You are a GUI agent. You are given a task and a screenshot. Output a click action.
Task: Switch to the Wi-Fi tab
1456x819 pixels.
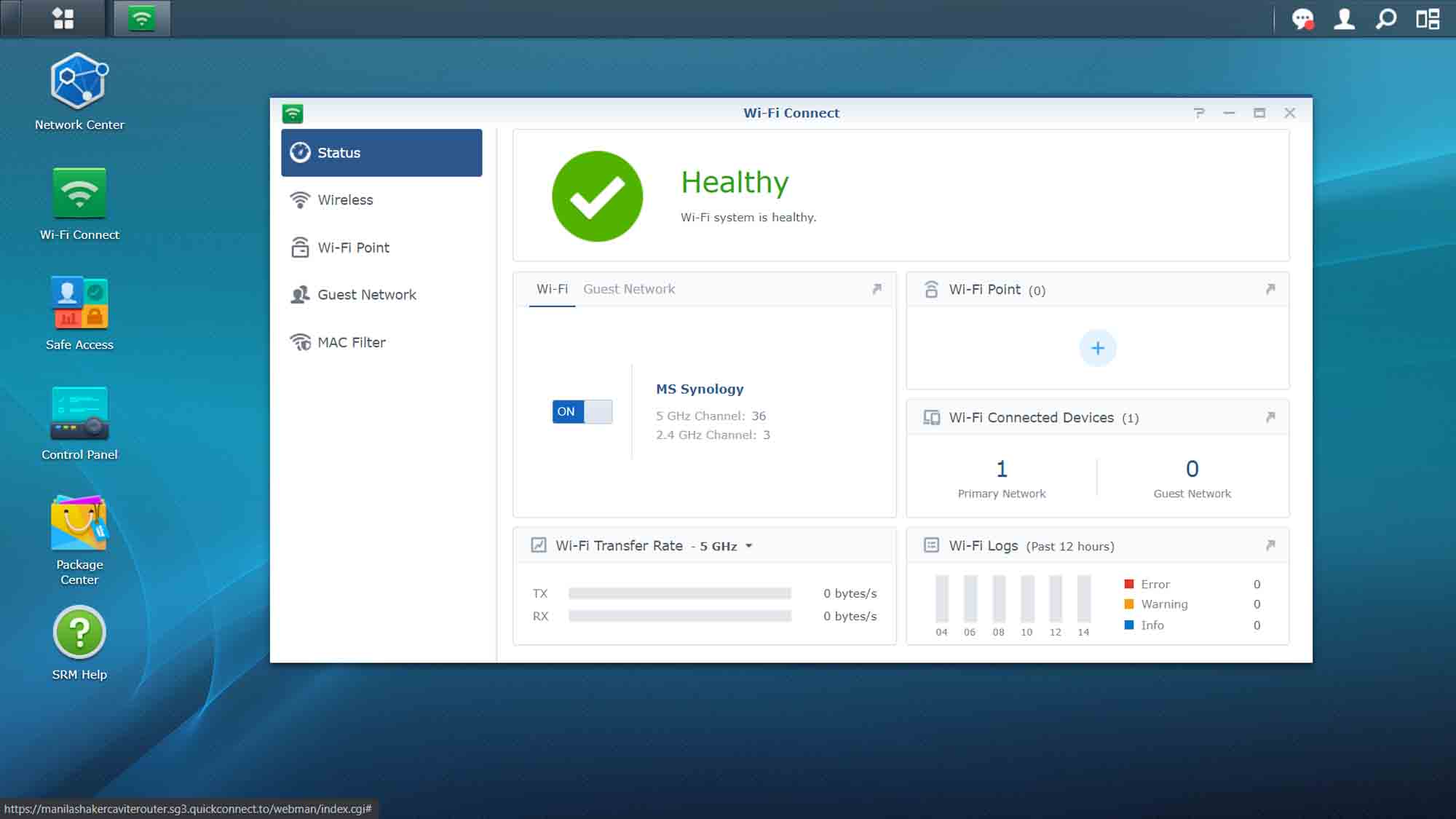coord(552,289)
